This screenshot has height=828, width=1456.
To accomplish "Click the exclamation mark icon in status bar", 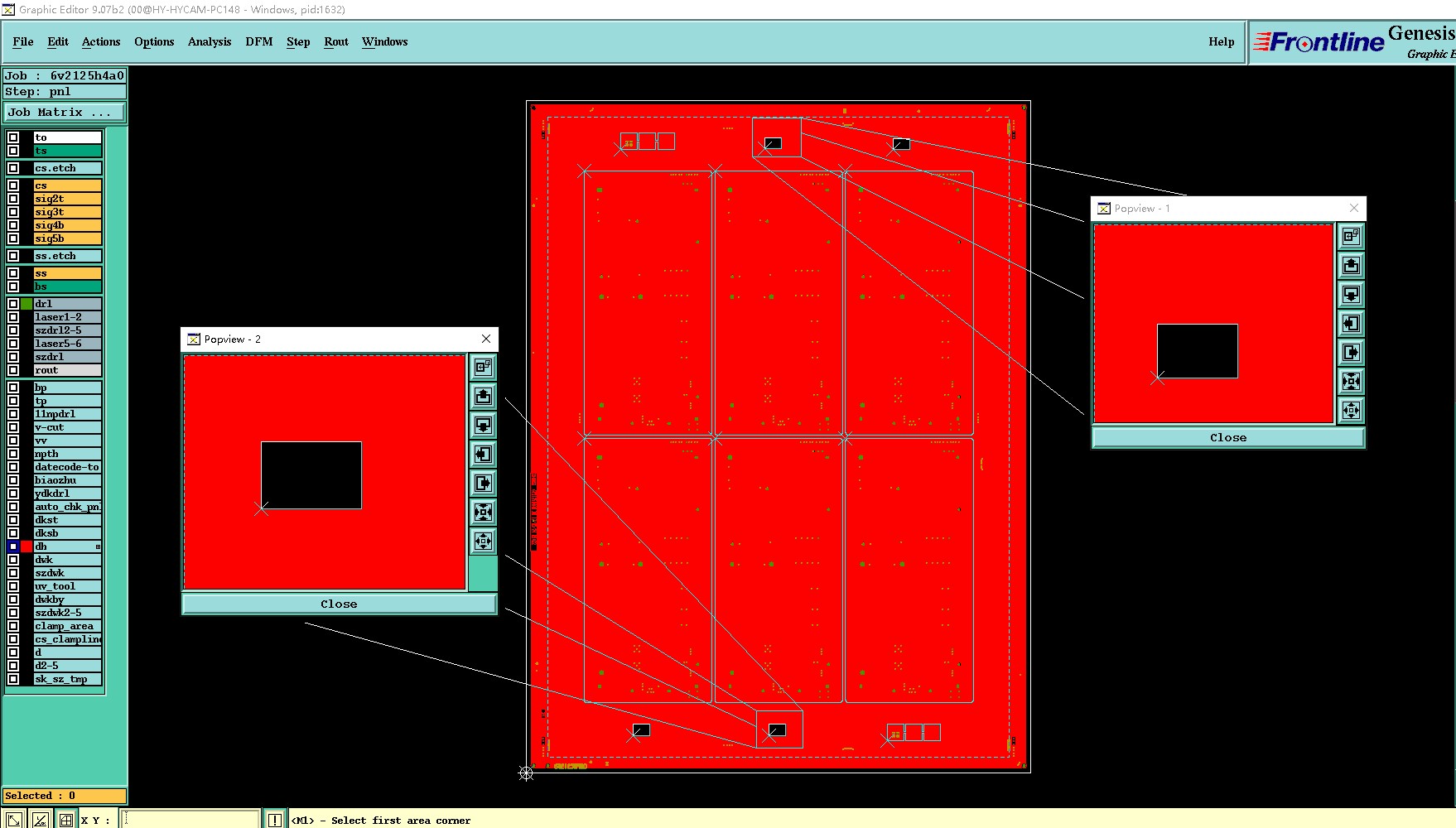I will pos(274,820).
